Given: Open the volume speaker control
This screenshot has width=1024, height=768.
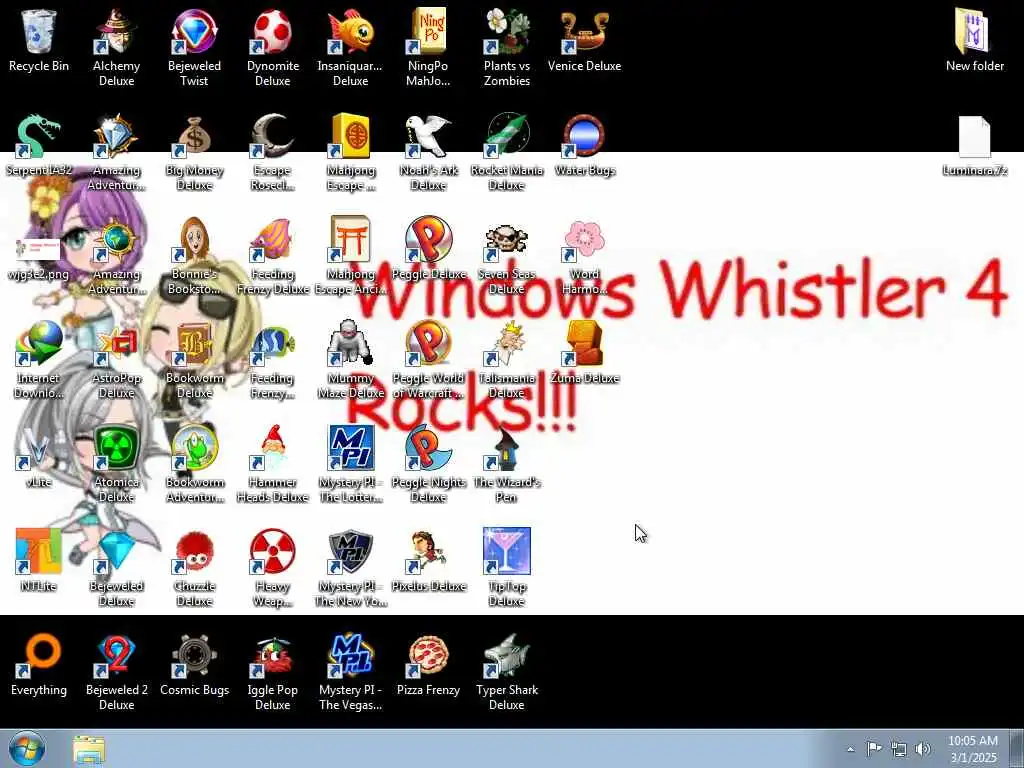Looking at the screenshot, I should tap(923, 749).
